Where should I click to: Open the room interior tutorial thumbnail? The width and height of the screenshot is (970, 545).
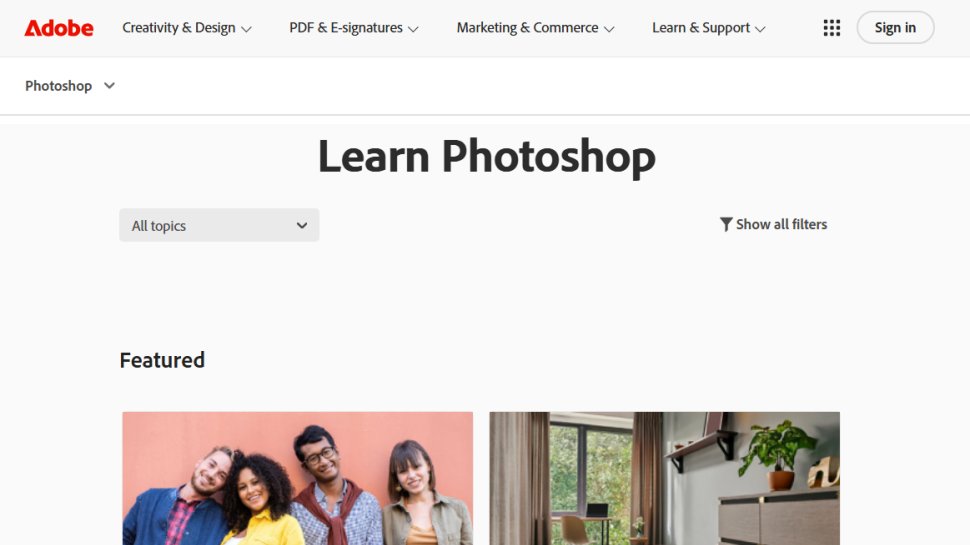(664, 478)
